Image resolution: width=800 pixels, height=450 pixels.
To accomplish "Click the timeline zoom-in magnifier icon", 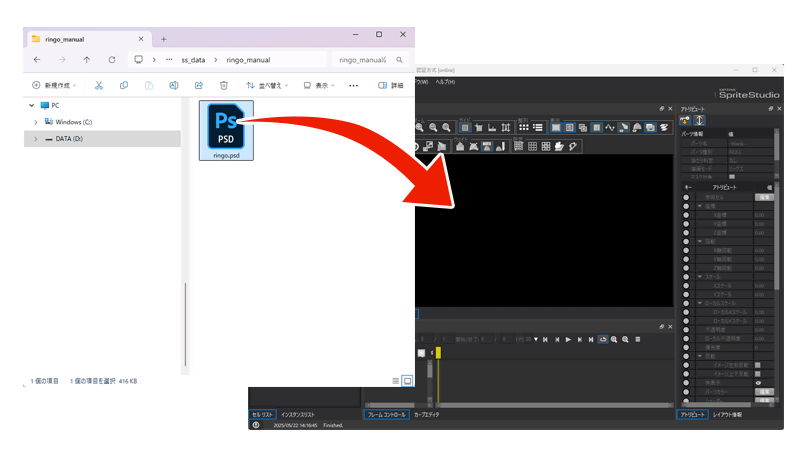I will pos(614,339).
